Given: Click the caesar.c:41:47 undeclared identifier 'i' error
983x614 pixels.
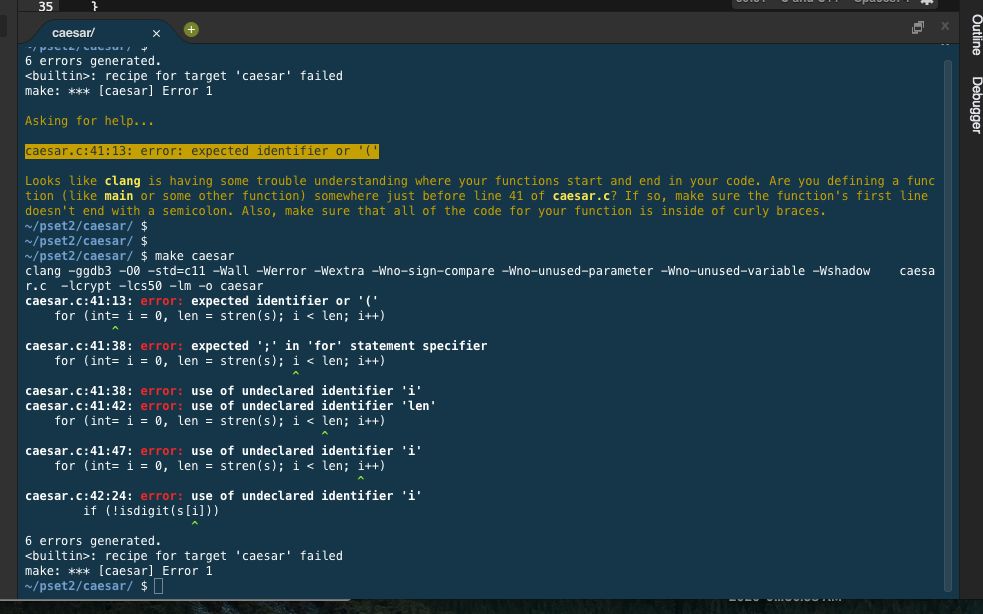Looking at the screenshot, I should pos(223,451).
